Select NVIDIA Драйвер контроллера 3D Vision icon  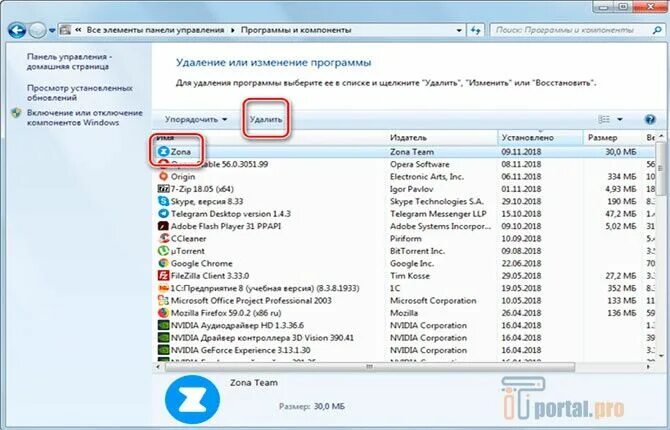pyautogui.click(x=163, y=338)
